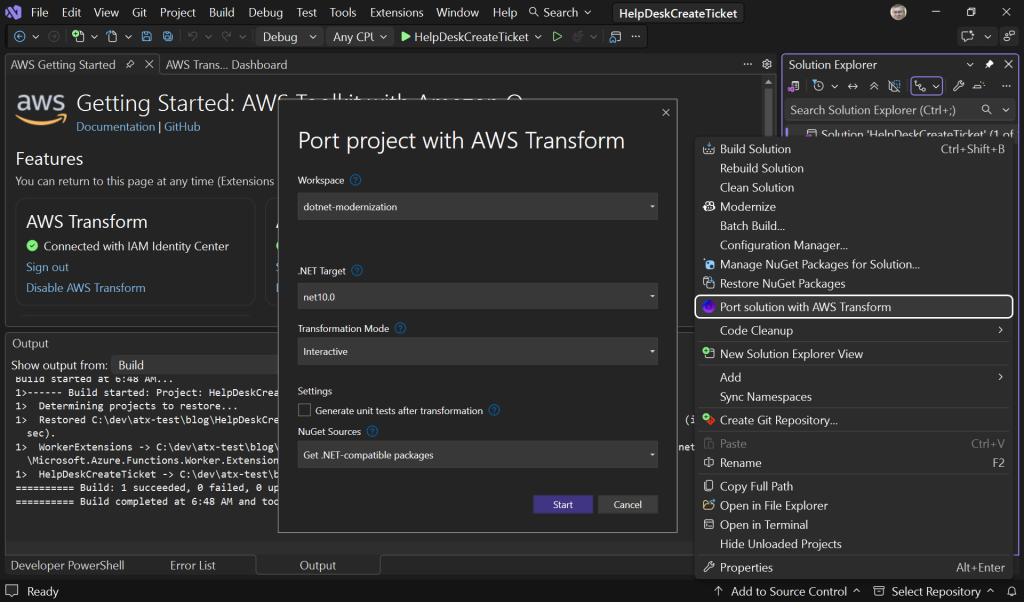Click help icon beside Generate unit tests option
Screen dimensions: 1024x602
[494, 410]
